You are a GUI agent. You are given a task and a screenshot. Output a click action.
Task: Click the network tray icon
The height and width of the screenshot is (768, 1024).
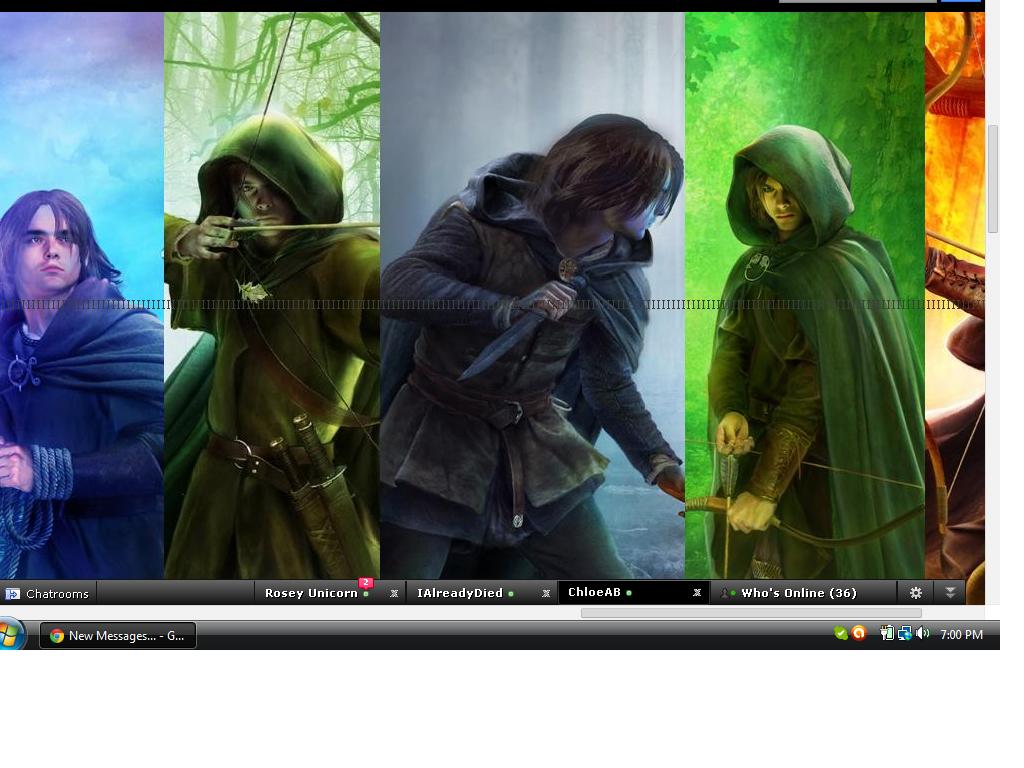pyautogui.click(x=905, y=633)
